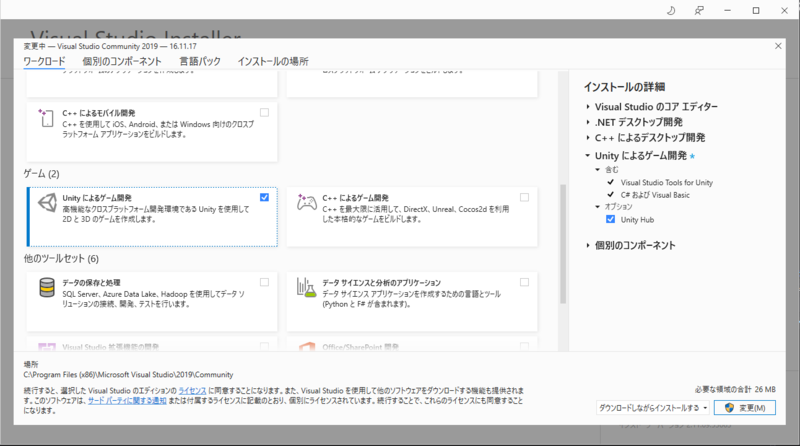This screenshot has width=800, height=446.
Task: Click the required space total 26 MB text
Action: (x=735, y=389)
